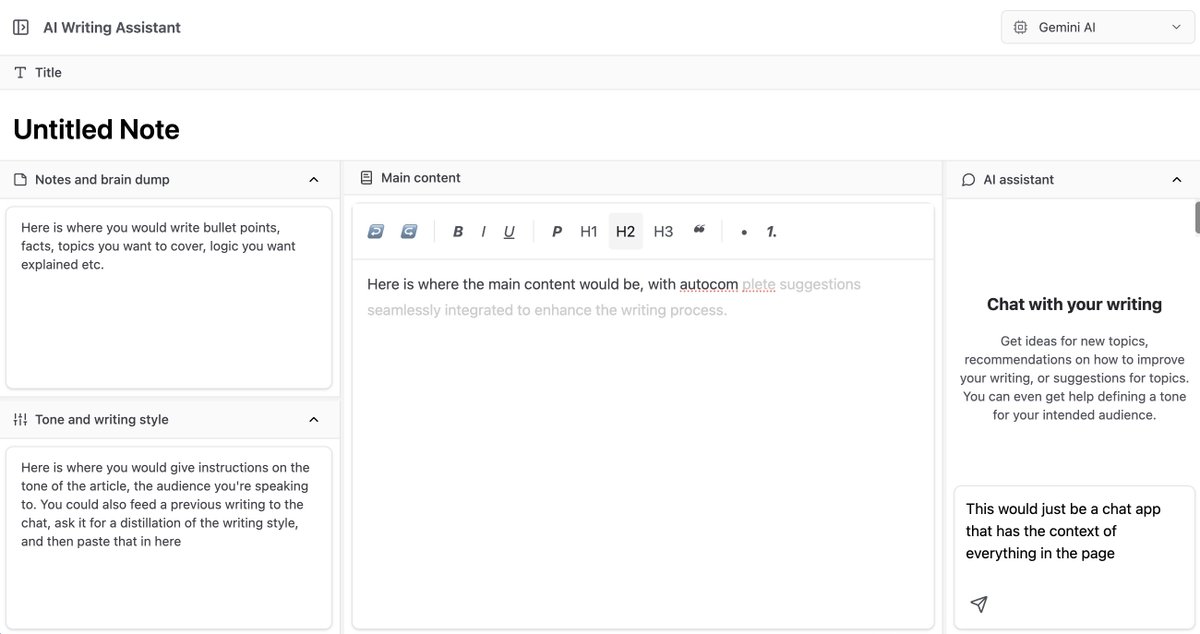Click the note icon beside Notes and brain dump
This screenshot has height=634, width=1200.
click(x=20, y=180)
